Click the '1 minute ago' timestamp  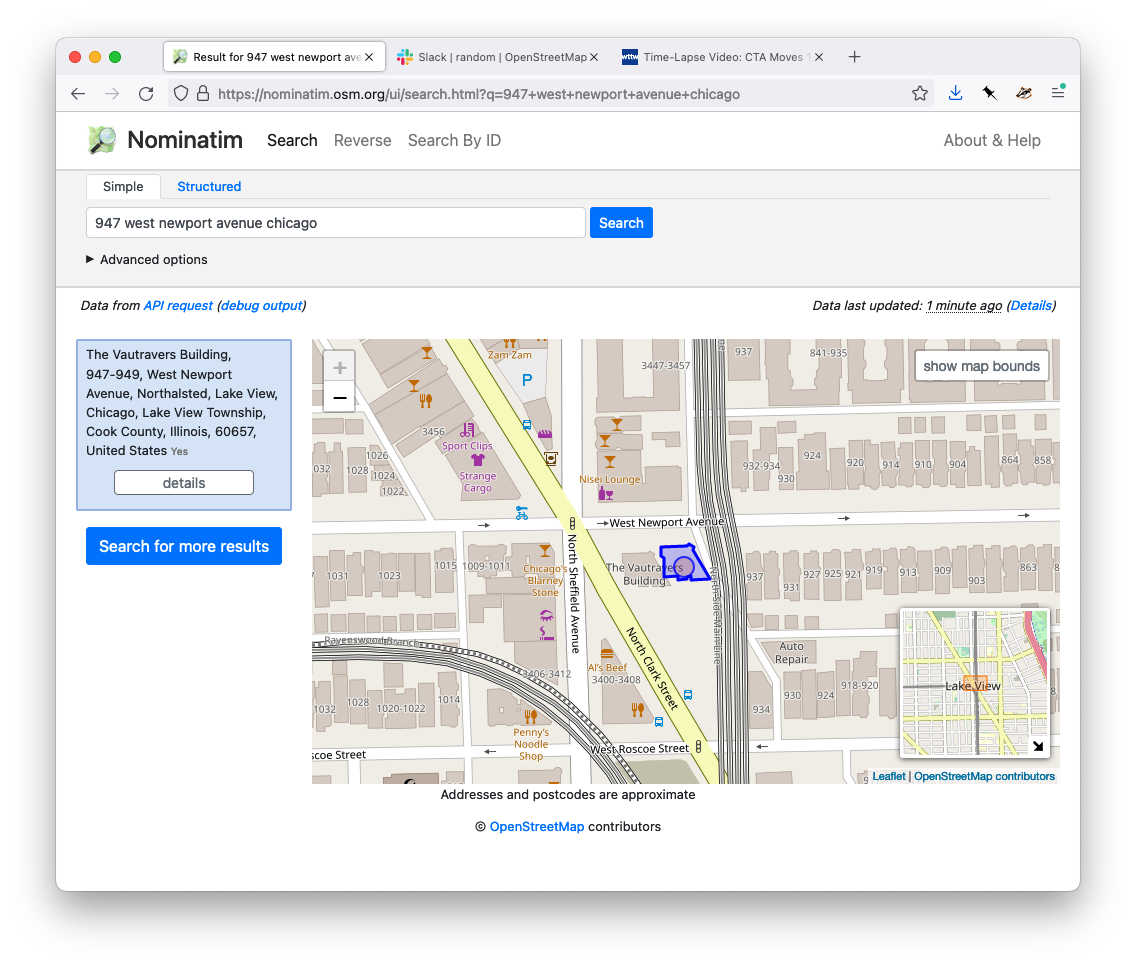click(964, 306)
